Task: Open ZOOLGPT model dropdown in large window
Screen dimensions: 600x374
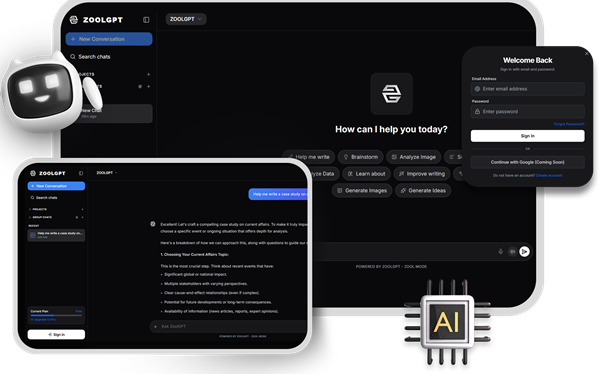Action: 186,19
